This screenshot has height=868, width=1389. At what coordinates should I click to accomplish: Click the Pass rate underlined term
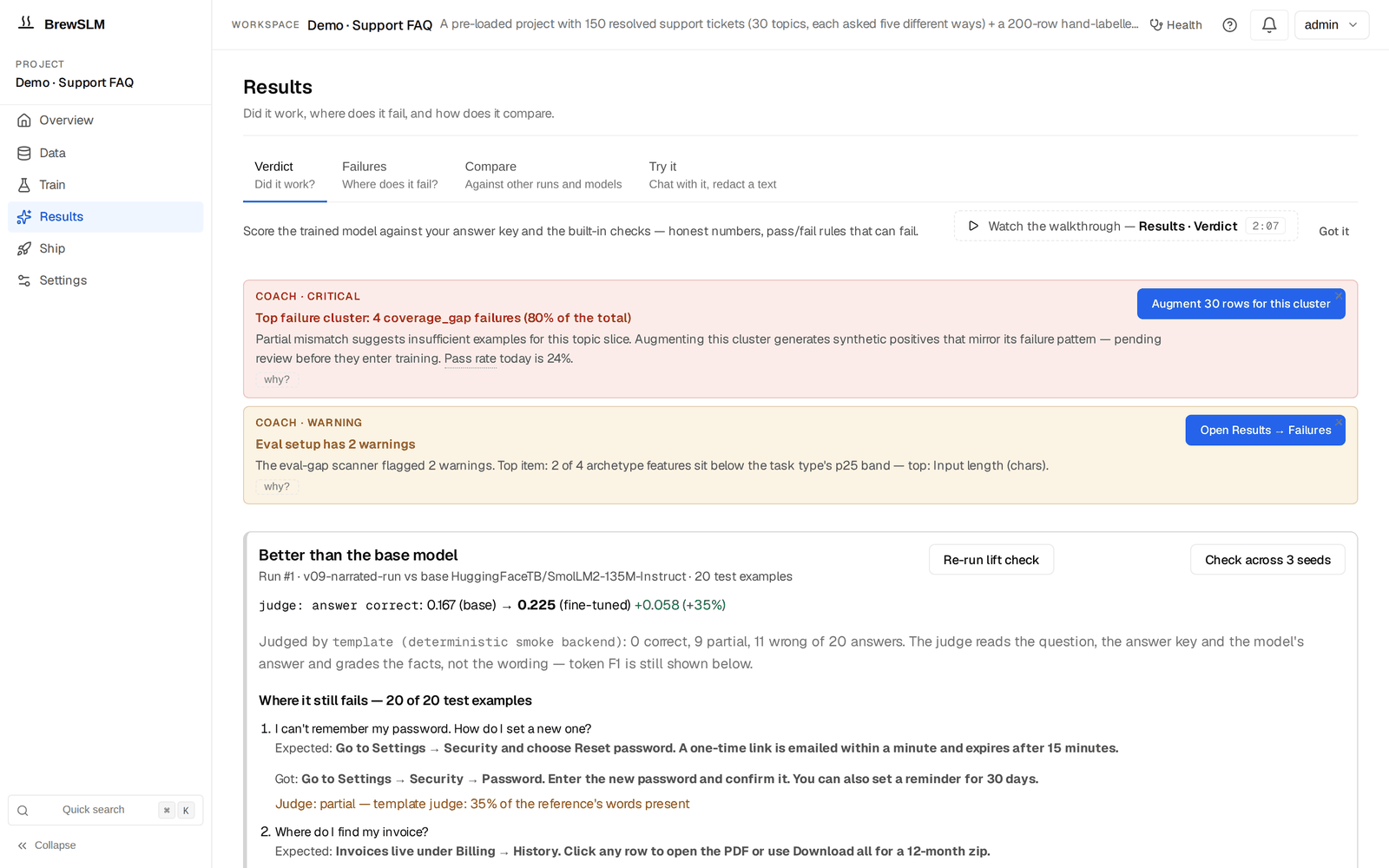(471, 358)
